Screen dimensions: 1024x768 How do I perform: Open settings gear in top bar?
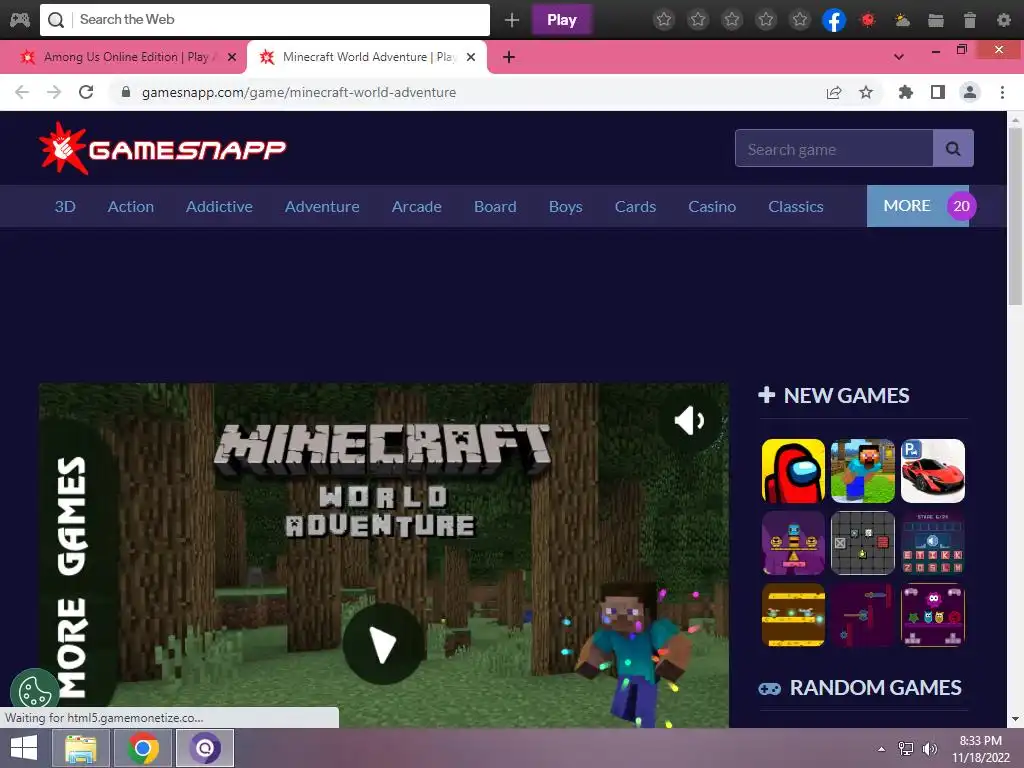coord(1004,20)
